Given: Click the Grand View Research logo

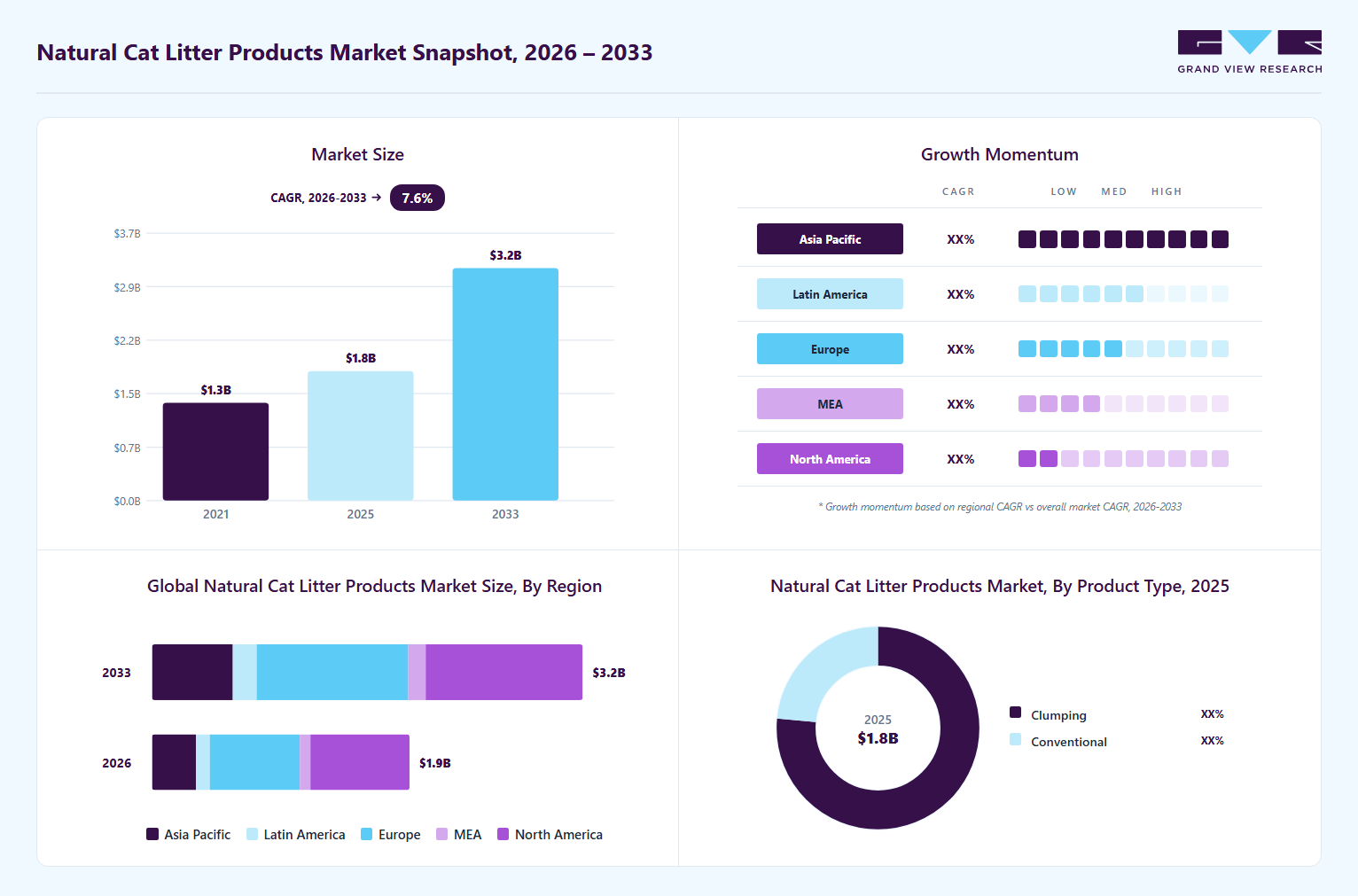Looking at the screenshot, I should click(1249, 51).
